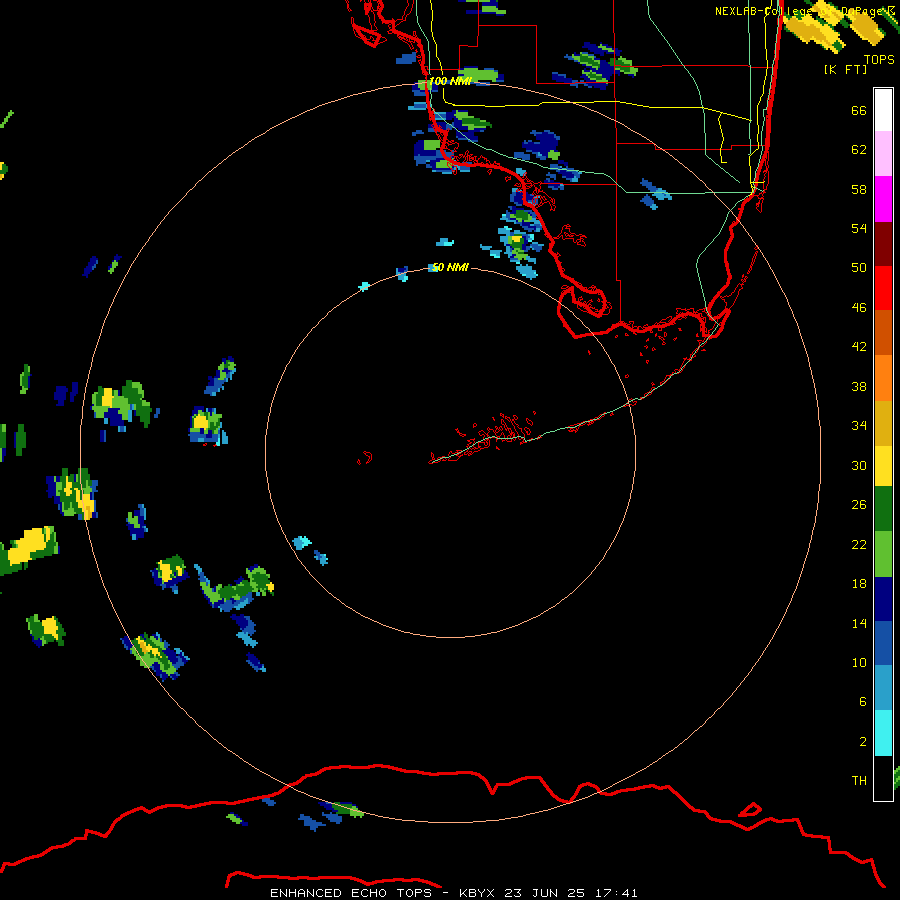
Task: Click the ENHANCED ECHO TOPS caption text
Action: click(350, 893)
